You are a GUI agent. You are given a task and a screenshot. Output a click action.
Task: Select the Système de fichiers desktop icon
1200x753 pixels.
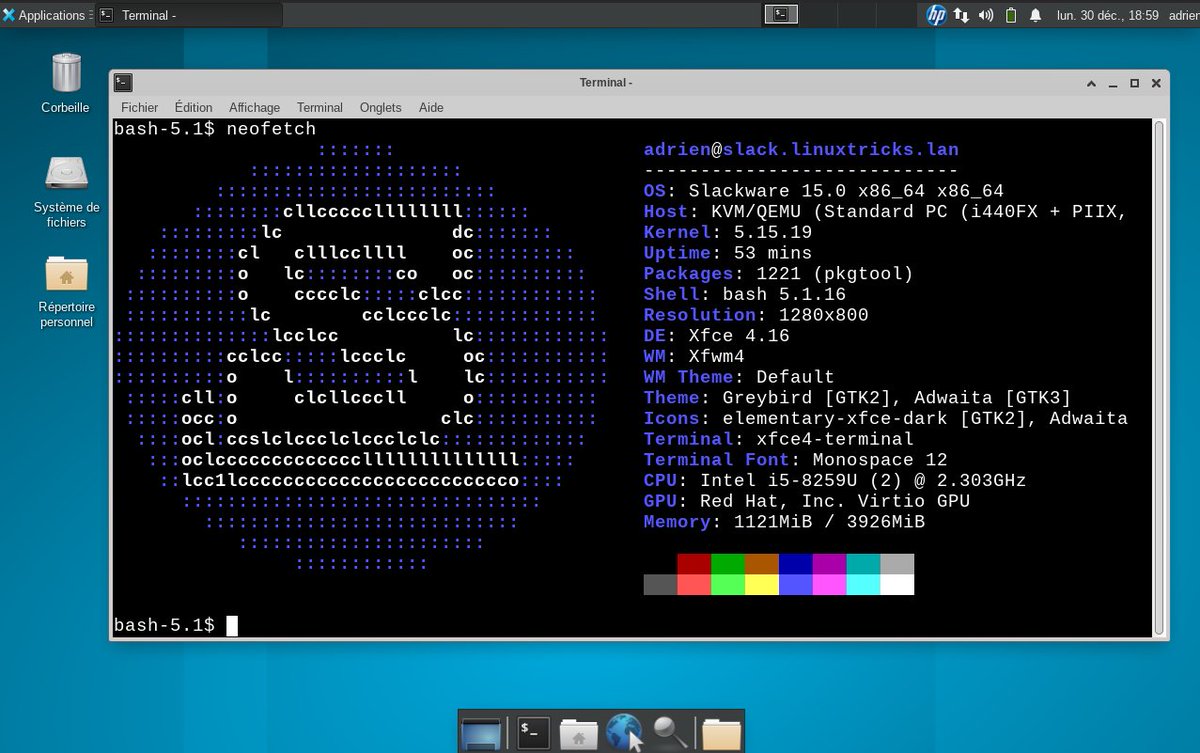[66, 188]
